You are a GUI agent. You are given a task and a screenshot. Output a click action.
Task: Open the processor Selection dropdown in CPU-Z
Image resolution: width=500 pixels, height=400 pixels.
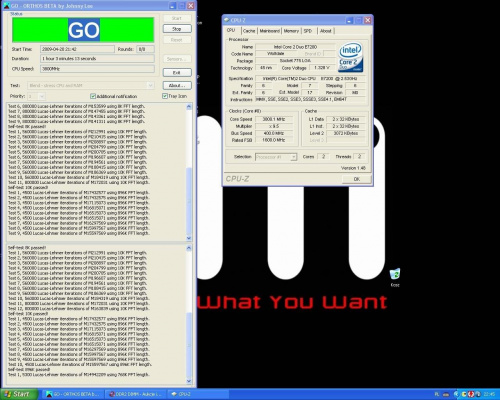click(x=276, y=157)
